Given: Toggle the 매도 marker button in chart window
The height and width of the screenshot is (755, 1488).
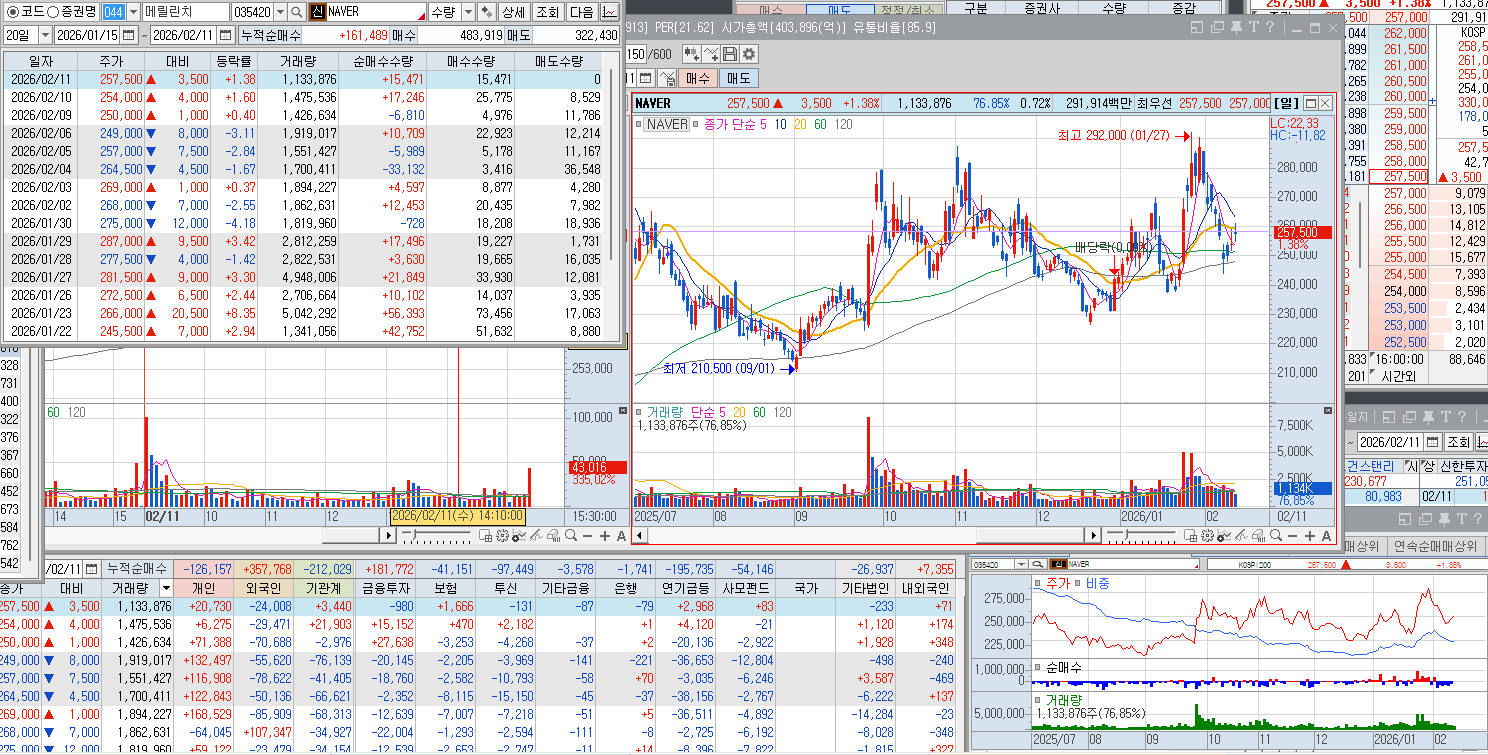Looking at the screenshot, I should click(x=738, y=78).
